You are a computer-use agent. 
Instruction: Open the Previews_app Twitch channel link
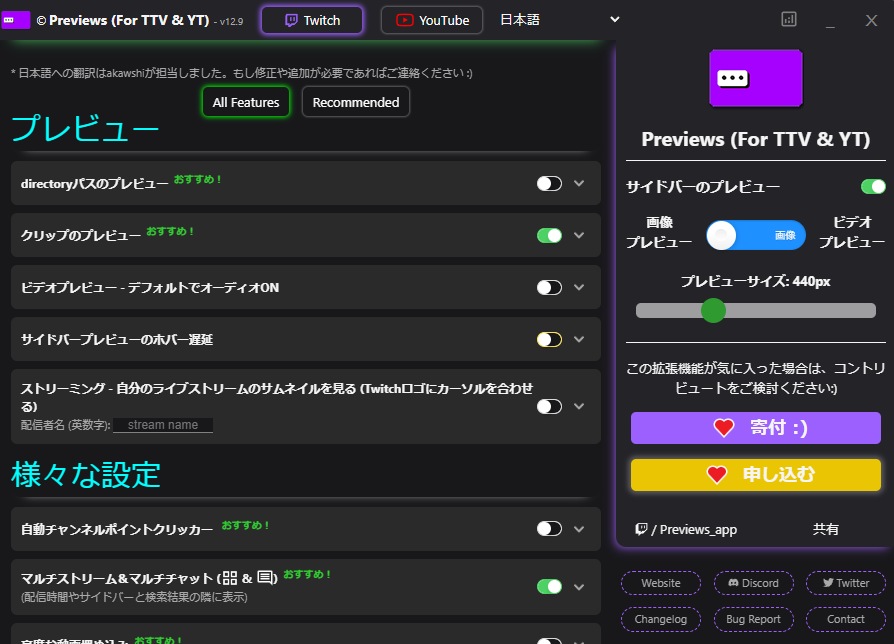(x=686, y=529)
